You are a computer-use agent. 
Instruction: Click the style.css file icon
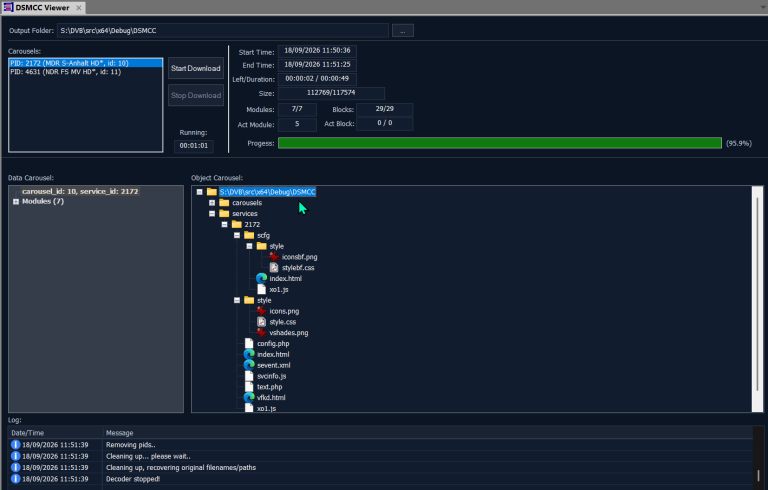click(x=262, y=321)
